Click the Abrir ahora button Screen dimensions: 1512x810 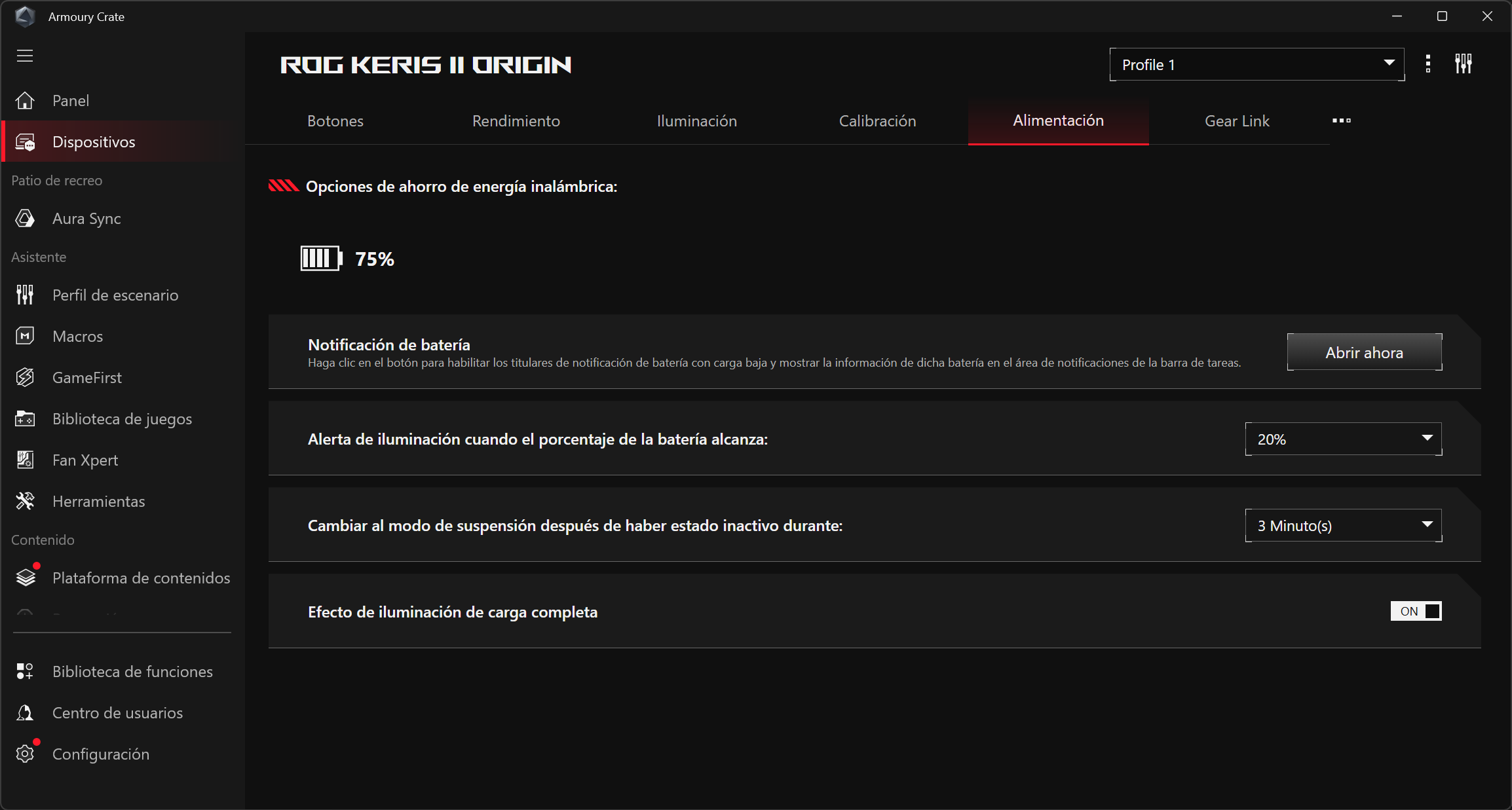pos(1365,352)
